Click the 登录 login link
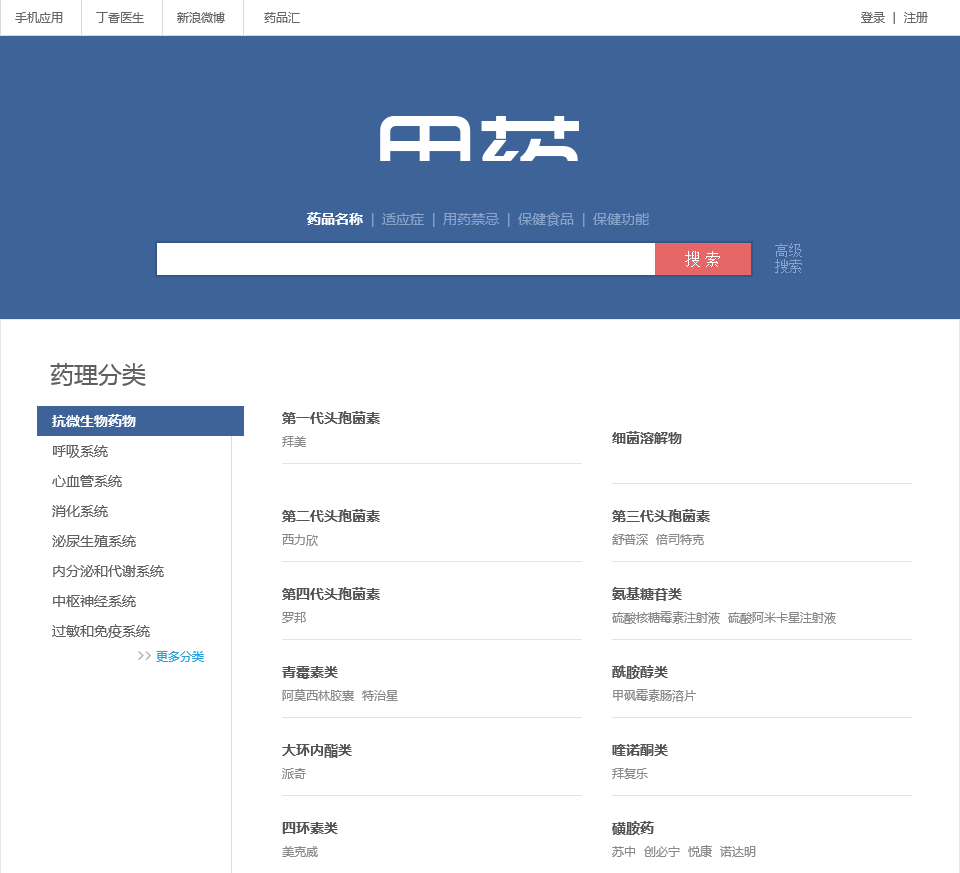Viewport: 960px width, 873px height. click(872, 18)
